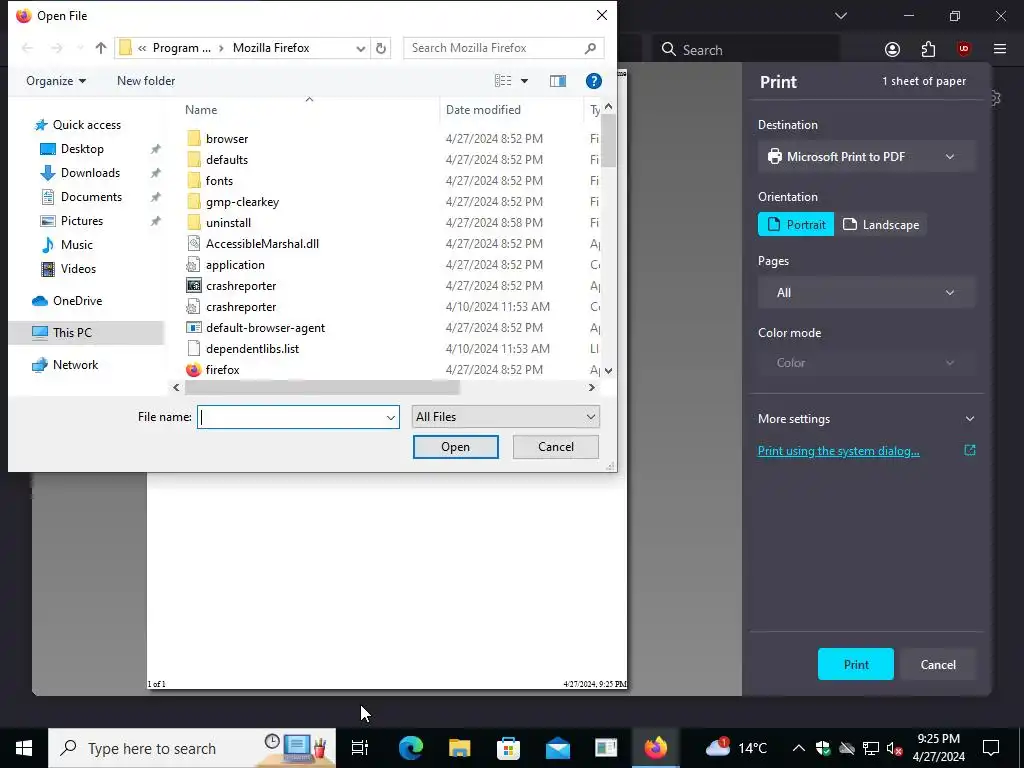Open address bar previous locations dropdown
Screen dimensions: 1024x768
pos(360,48)
